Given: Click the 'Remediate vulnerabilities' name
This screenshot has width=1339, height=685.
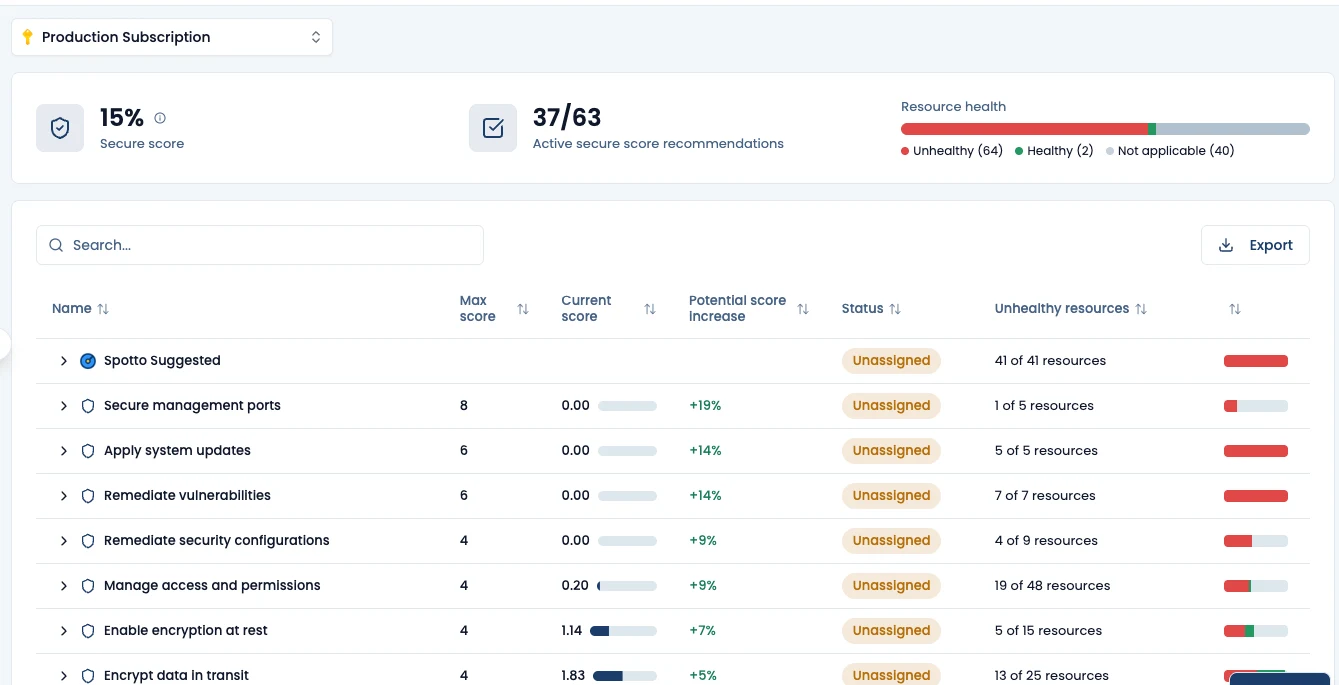Looking at the screenshot, I should tap(187, 496).
